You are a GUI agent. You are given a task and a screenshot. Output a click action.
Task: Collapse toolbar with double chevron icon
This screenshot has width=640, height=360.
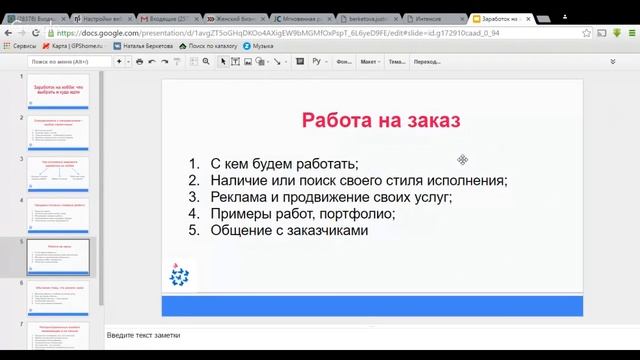(x=613, y=62)
